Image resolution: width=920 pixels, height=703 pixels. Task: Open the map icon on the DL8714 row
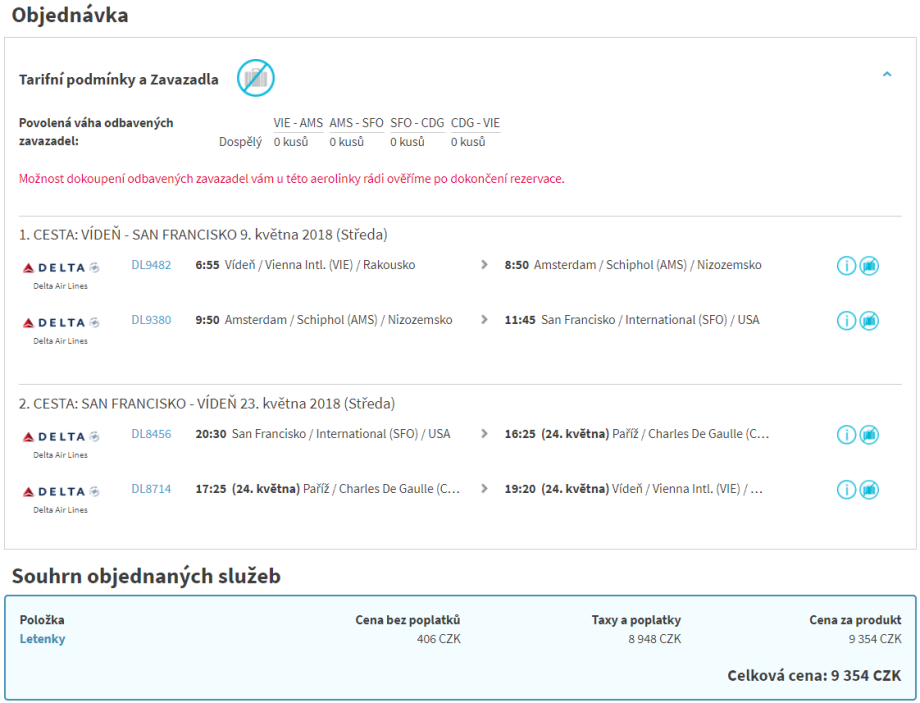pos(869,490)
